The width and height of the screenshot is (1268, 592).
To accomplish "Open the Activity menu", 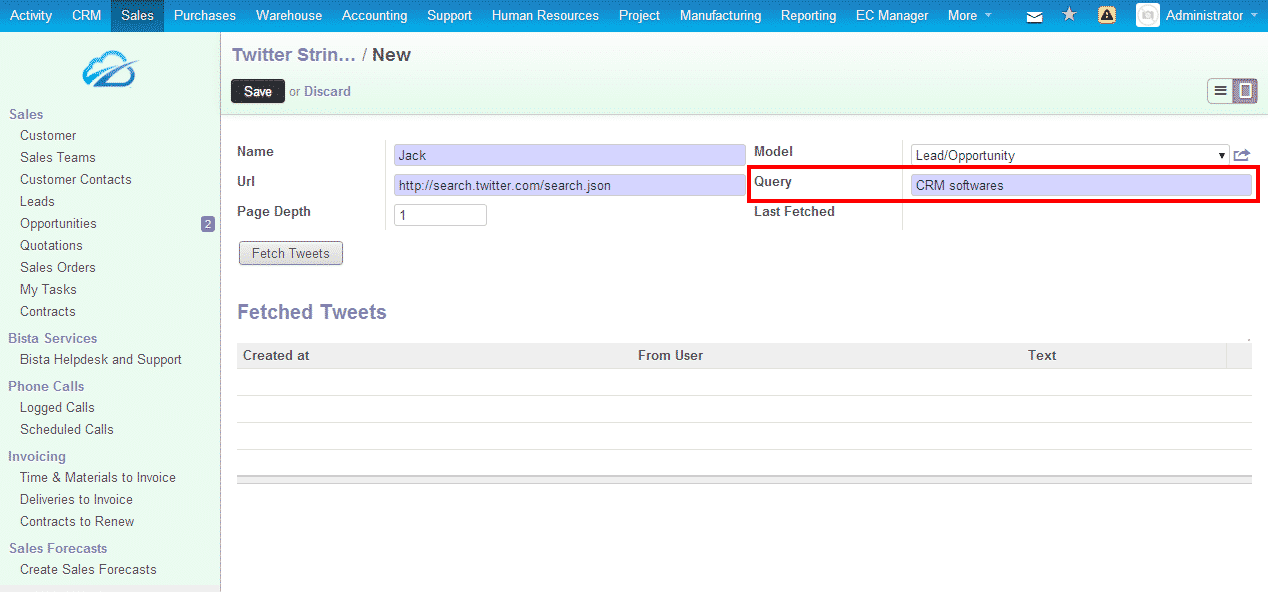I will click(31, 15).
